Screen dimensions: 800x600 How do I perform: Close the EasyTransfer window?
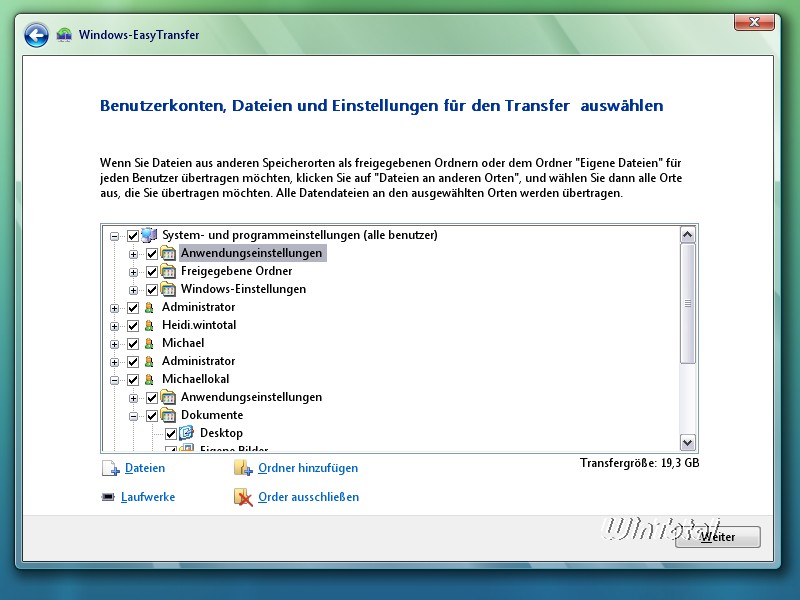tap(754, 22)
